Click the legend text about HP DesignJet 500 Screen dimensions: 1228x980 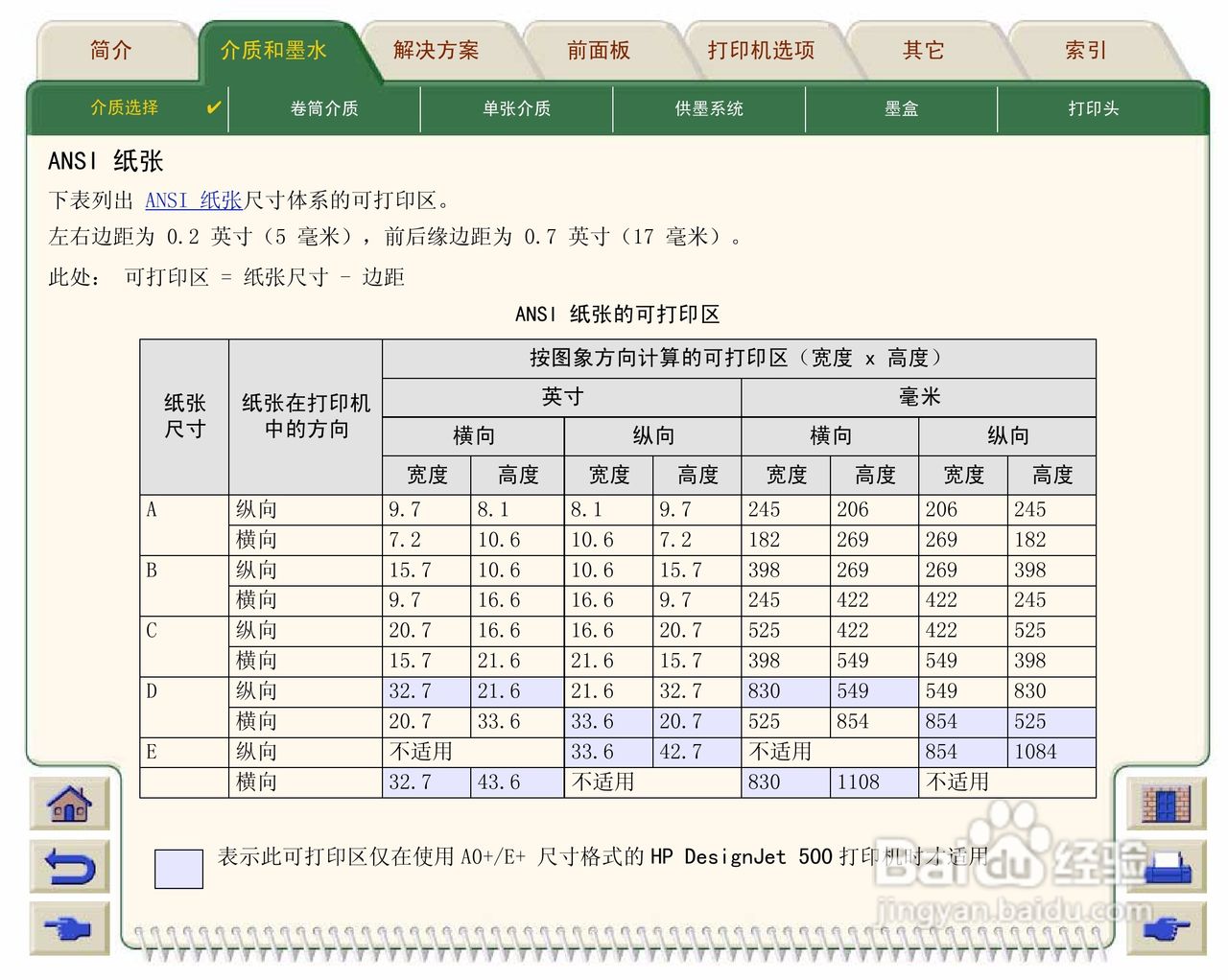(602, 856)
